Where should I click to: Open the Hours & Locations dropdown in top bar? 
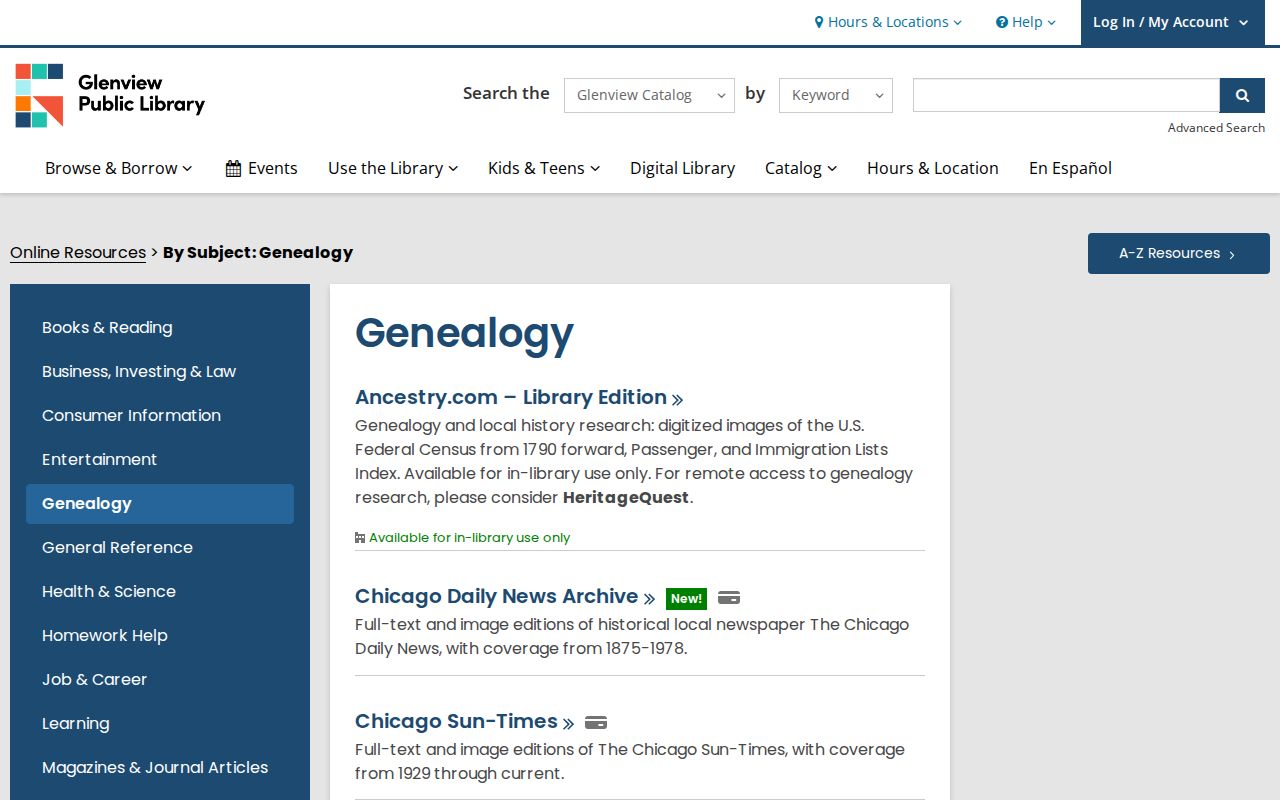tap(888, 22)
